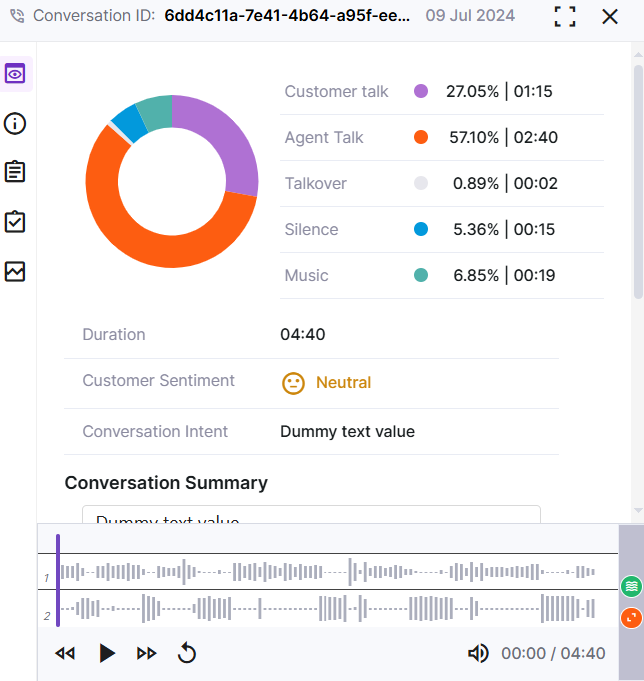The image size is (644, 681).
Task: Click the blue Silence donut segment
Action: 130,124
